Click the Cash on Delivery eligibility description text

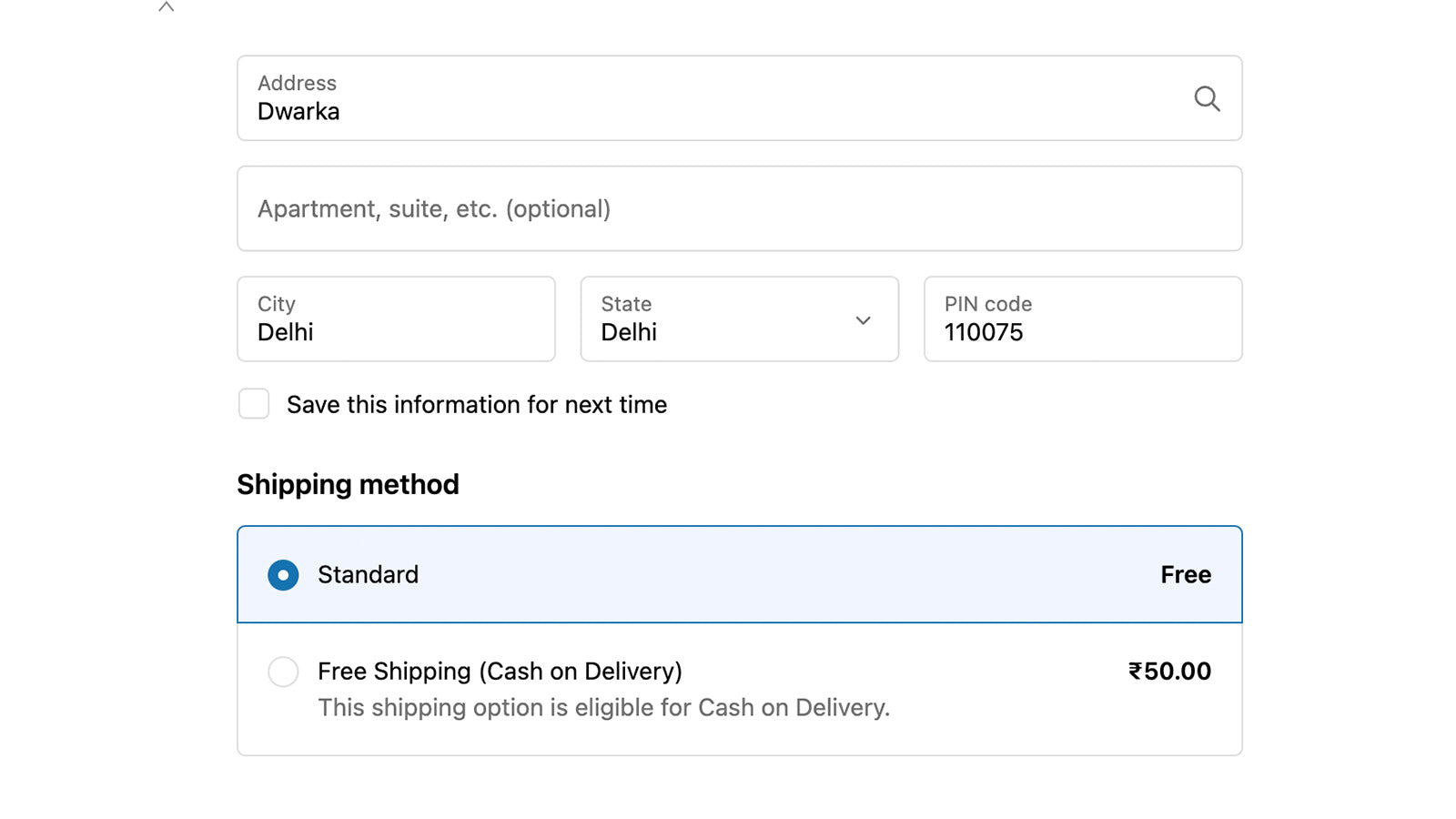[603, 708]
